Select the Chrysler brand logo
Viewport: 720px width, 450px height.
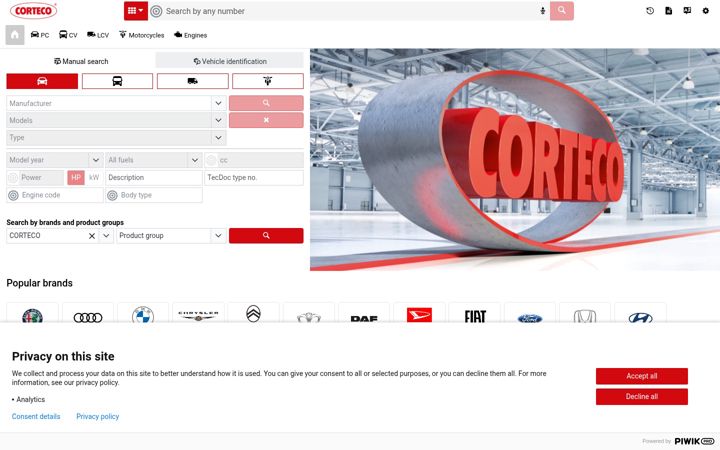point(198,315)
